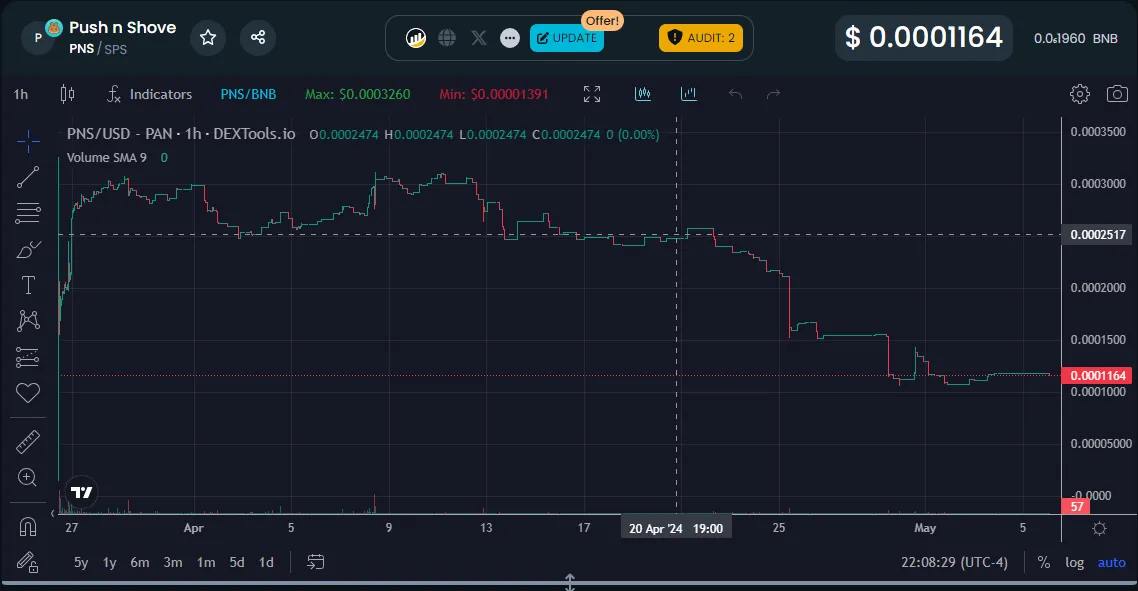
Task: Take a chart snapshot with camera icon
Action: [1117, 94]
